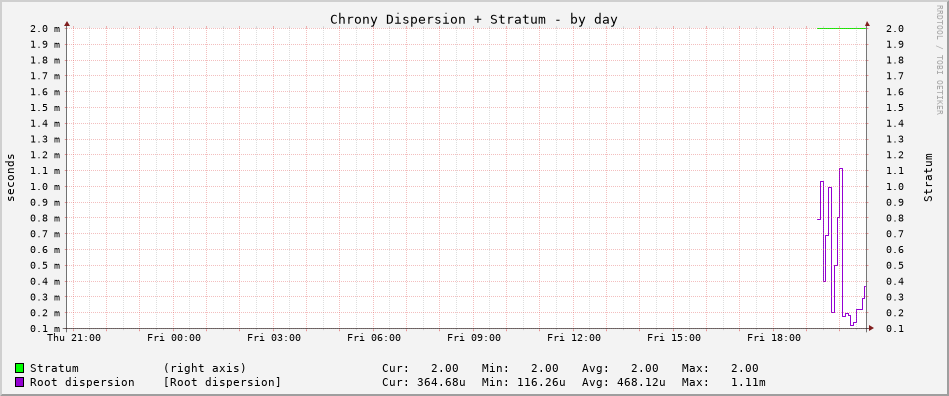949x396 pixels.
Task: Click the chart title "Chrony Dispersion + Stratum - by day"
Action: click(474, 19)
